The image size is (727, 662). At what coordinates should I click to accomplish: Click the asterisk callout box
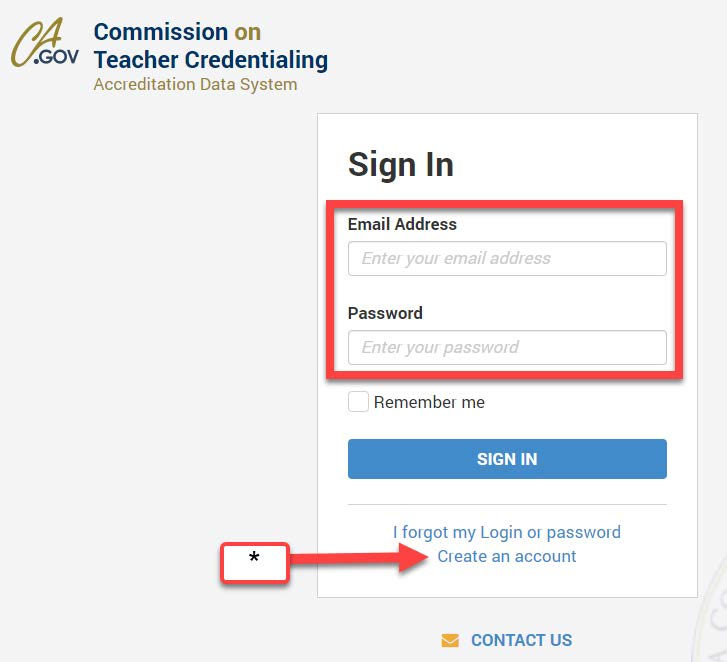254,562
